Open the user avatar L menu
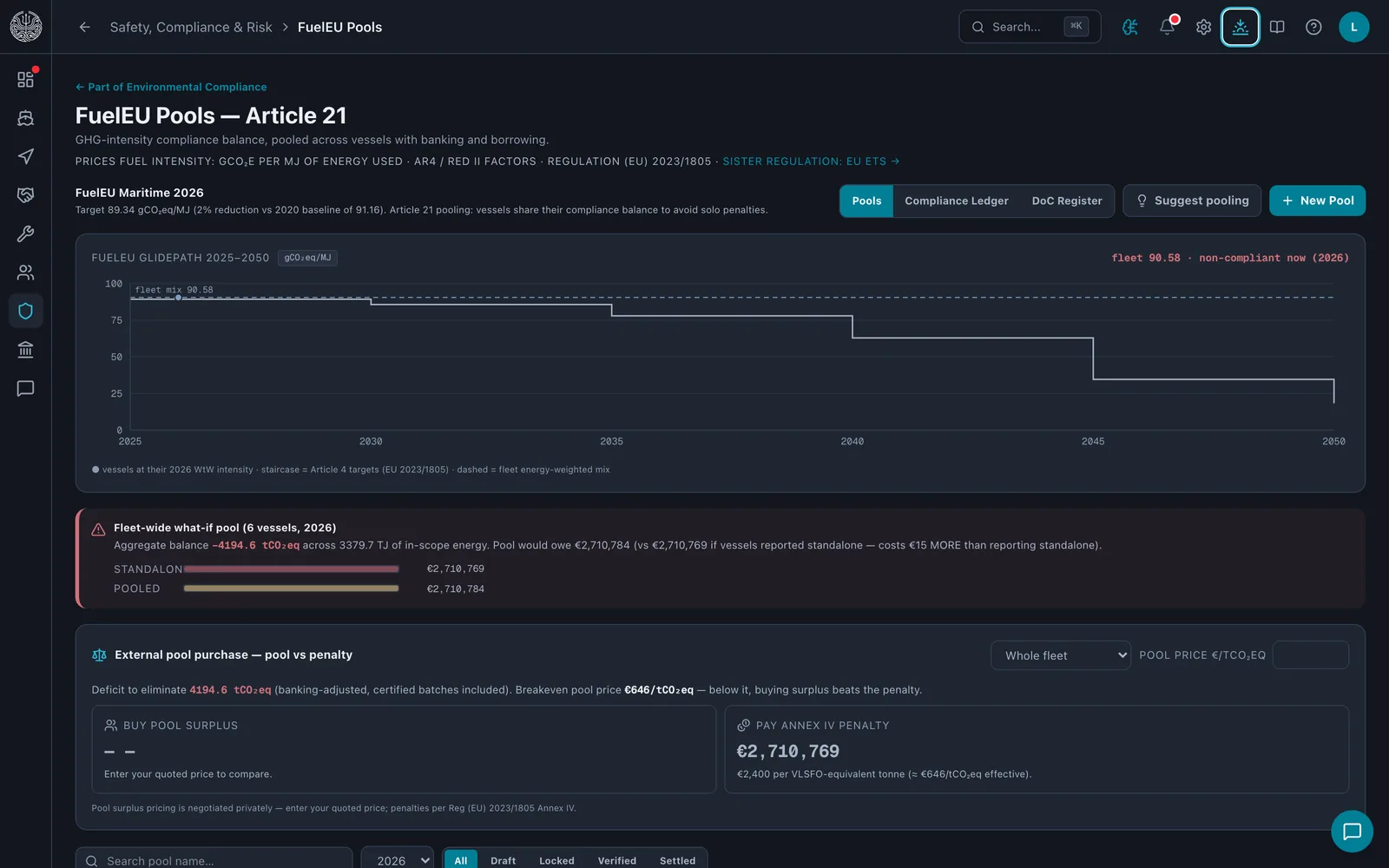The width and height of the screenshot is (1389, 868). point(1353,27)
